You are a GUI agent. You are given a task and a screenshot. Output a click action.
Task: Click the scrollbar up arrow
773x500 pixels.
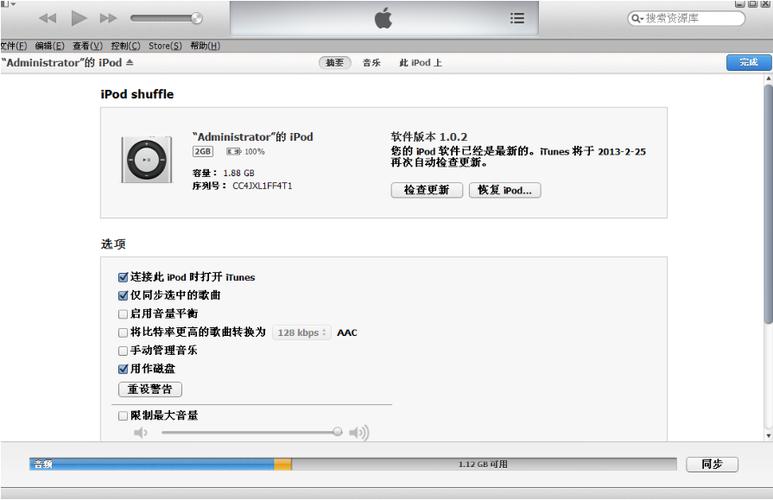click(x=768, y=78)
